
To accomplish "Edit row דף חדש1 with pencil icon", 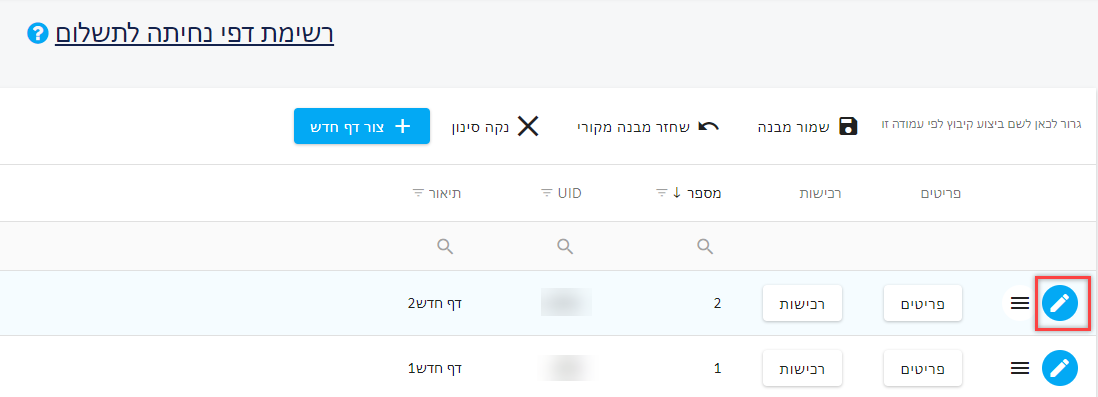I will pyautogui.click(x=1060, y=368).
